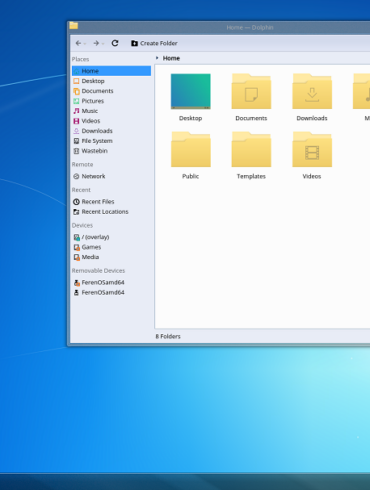
Task: Select first FerenOSamd64 removable device
Action: (x=111, y=282)
